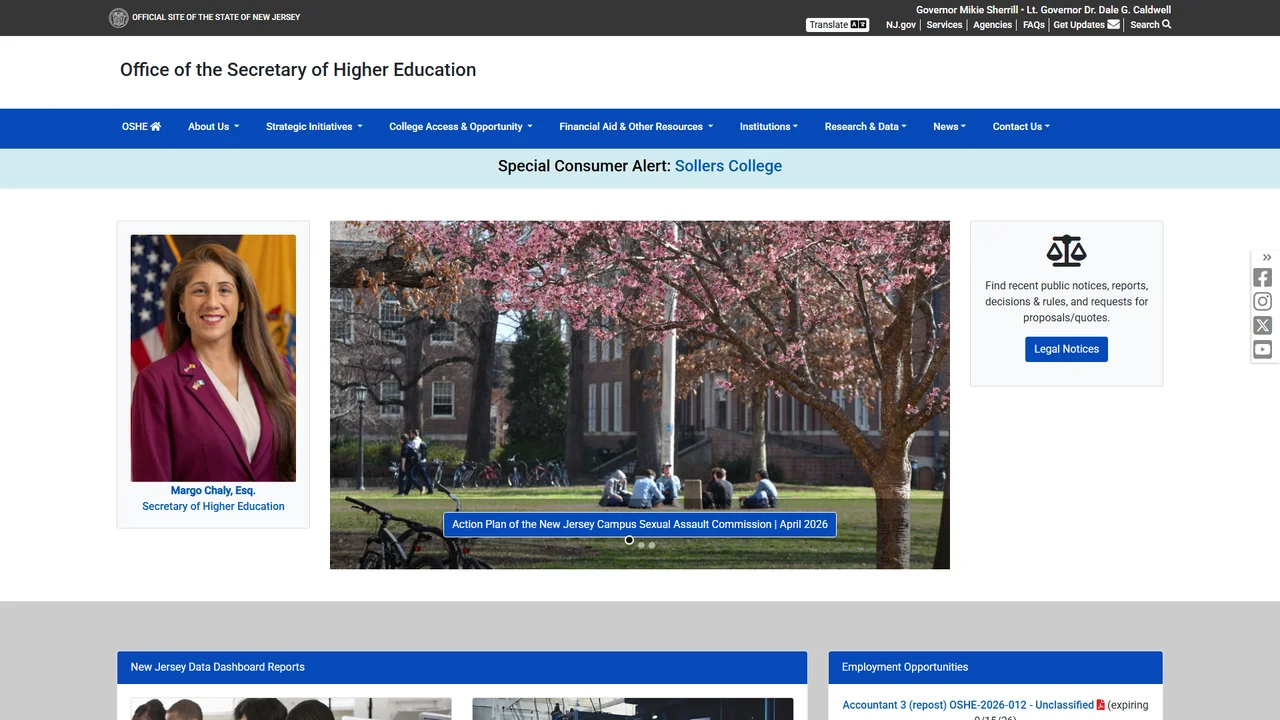
Task: Click the search magnifier icon
Action: point(1166,24)
